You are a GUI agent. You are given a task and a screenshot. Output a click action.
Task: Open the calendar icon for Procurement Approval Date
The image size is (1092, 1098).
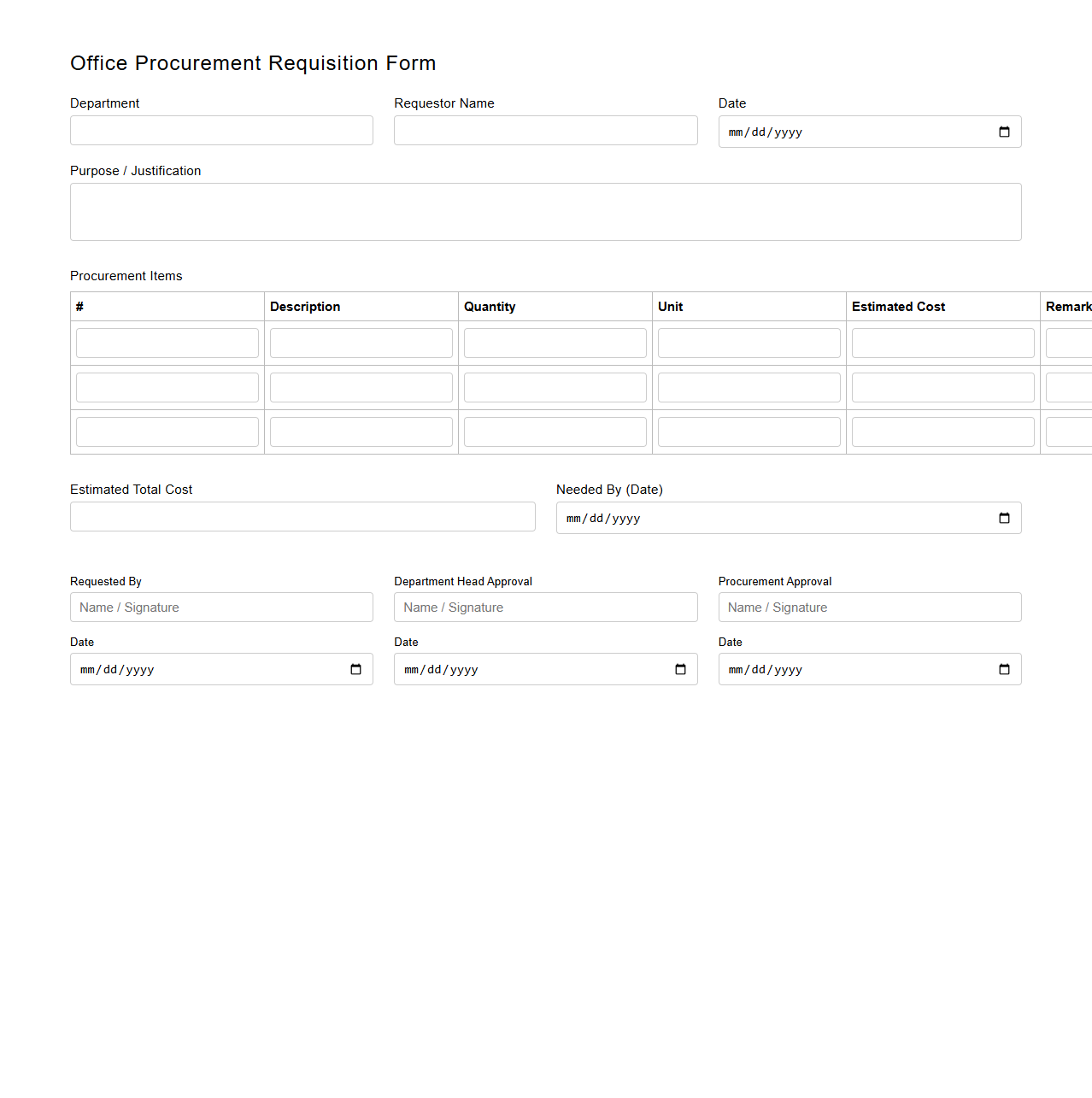[x=1004, y=670]
